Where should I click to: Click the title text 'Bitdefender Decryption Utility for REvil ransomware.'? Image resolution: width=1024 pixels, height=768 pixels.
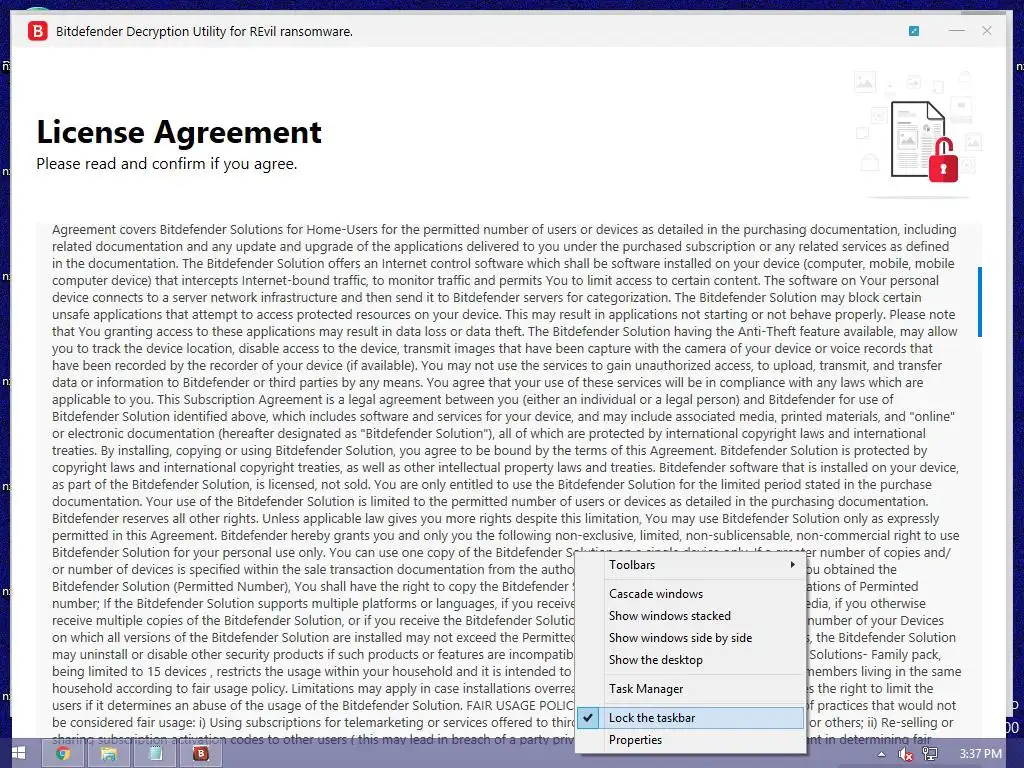[204, 31]
